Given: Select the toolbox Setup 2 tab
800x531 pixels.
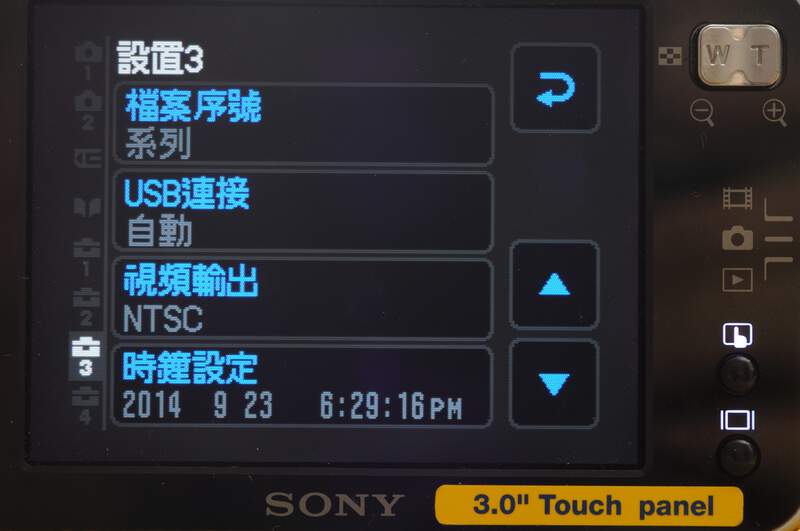Looking at the screenshot, I should (x=87, y=307).
